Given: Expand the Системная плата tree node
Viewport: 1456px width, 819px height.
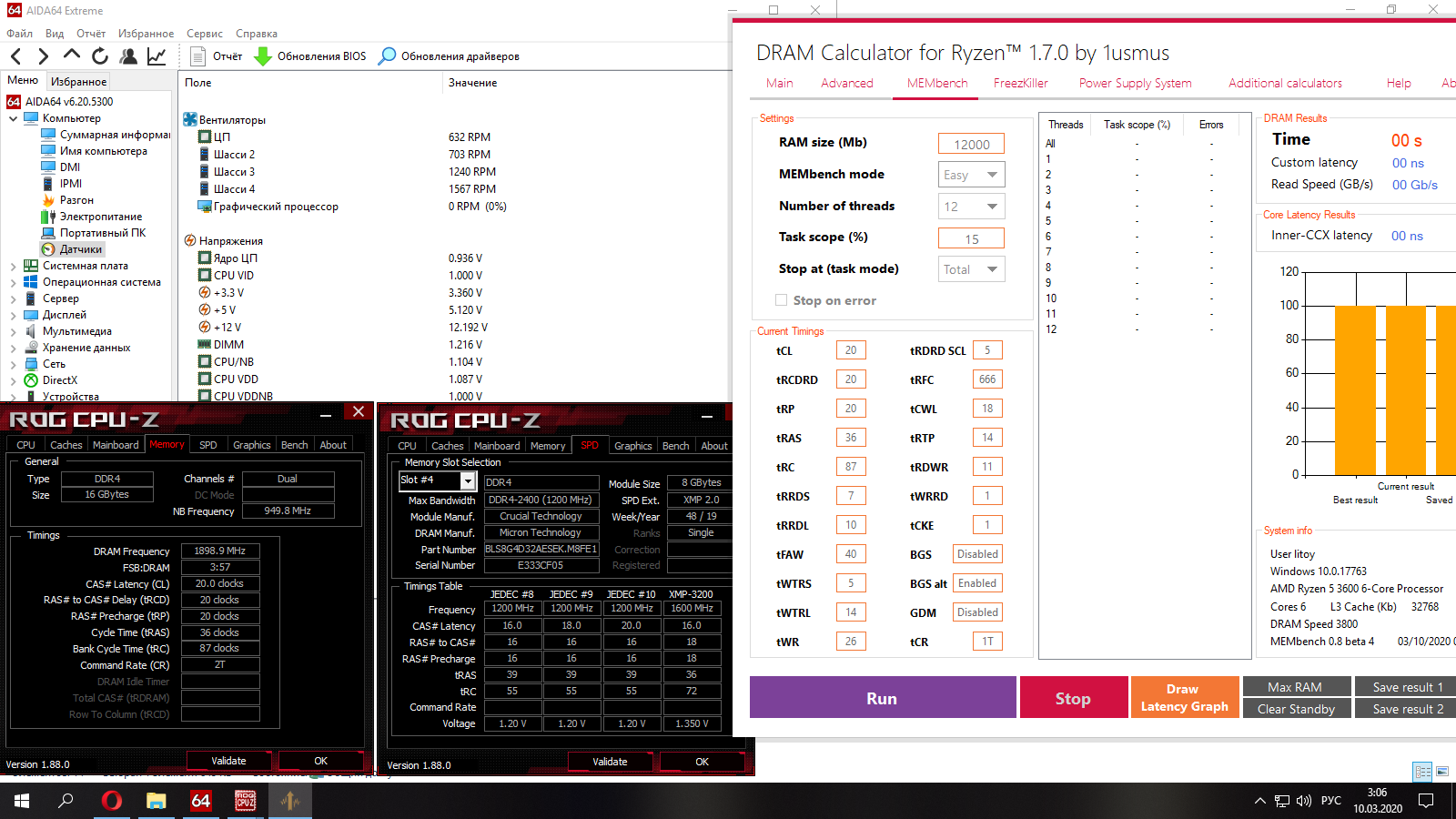Looking at the screenshot, I should point(14,266).
